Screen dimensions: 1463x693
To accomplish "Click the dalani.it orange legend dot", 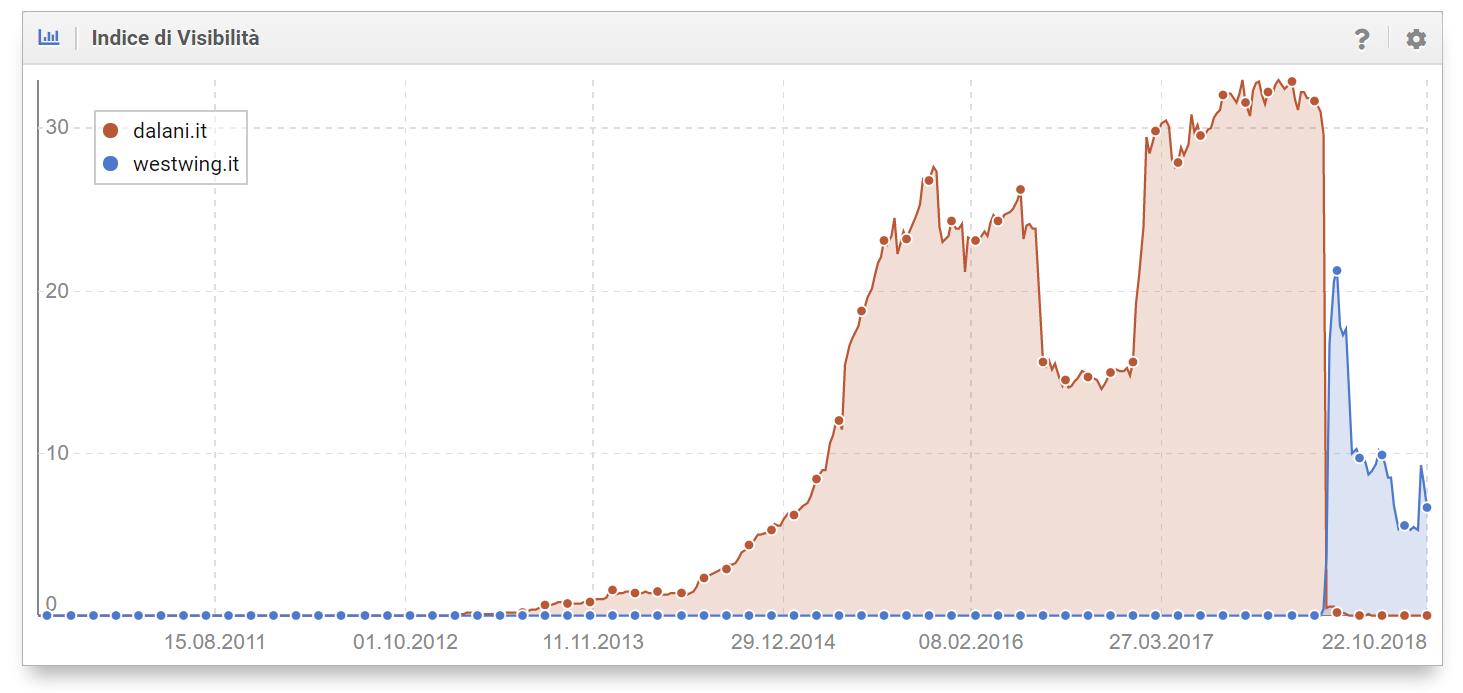I will coord(111,131).
